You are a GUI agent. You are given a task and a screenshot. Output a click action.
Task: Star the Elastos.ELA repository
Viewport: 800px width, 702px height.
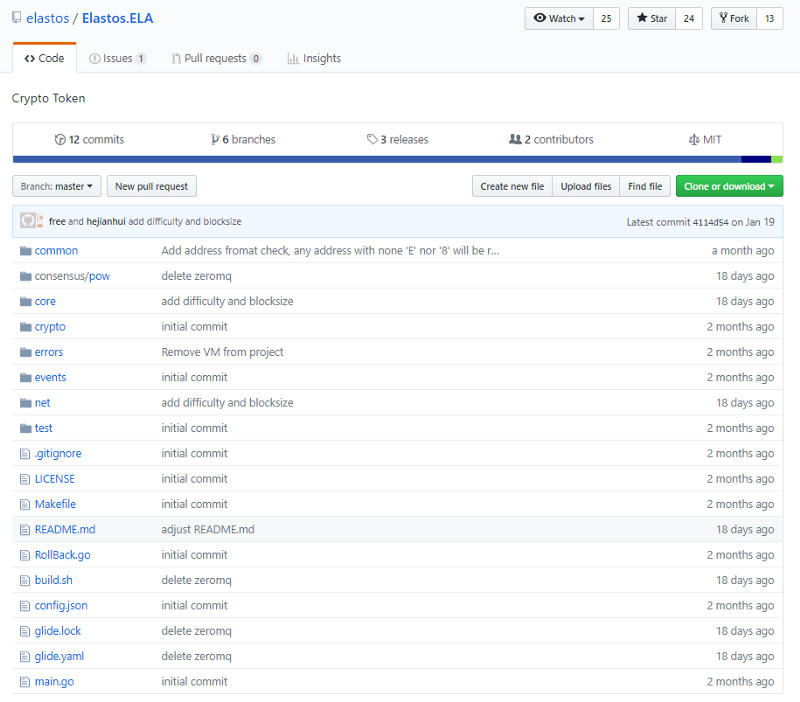coord(652,18)
